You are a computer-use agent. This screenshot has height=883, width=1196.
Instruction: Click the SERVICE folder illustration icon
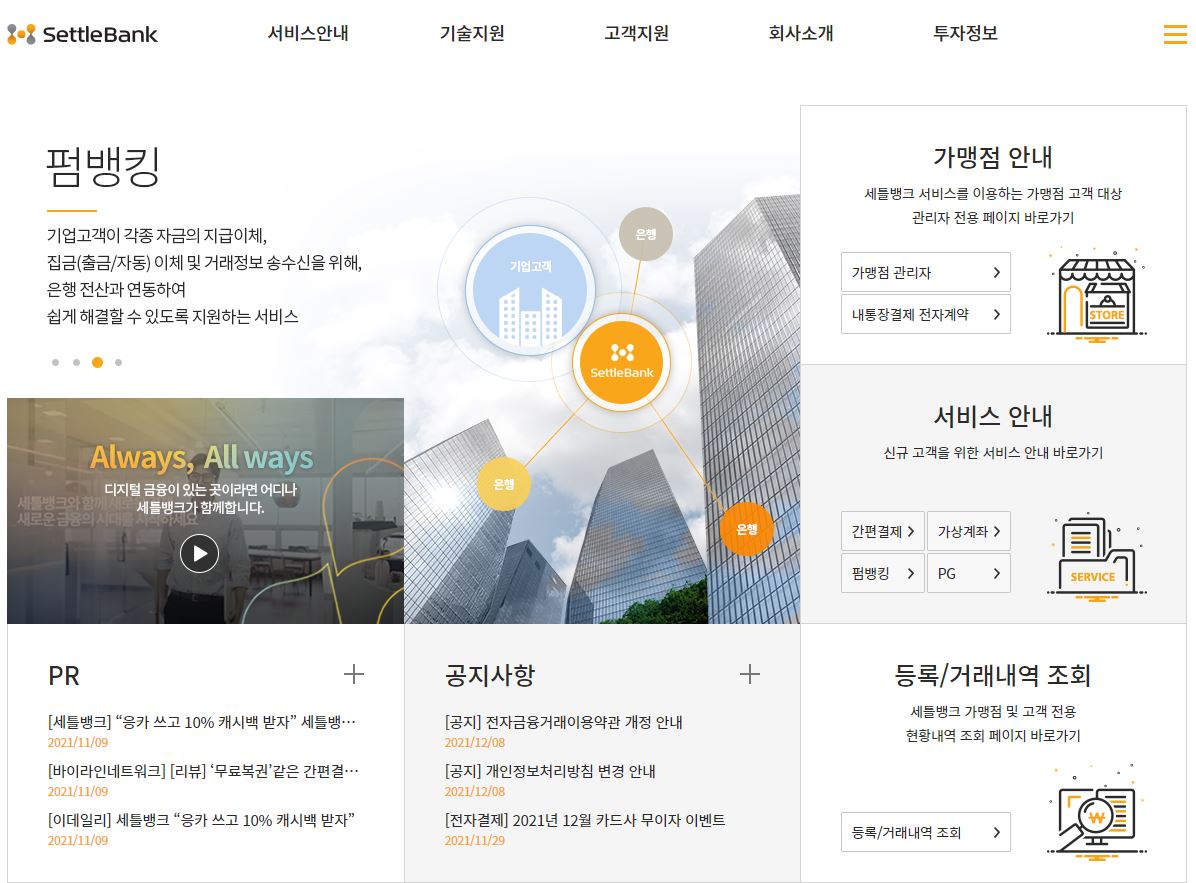(x=1097, y=559)
